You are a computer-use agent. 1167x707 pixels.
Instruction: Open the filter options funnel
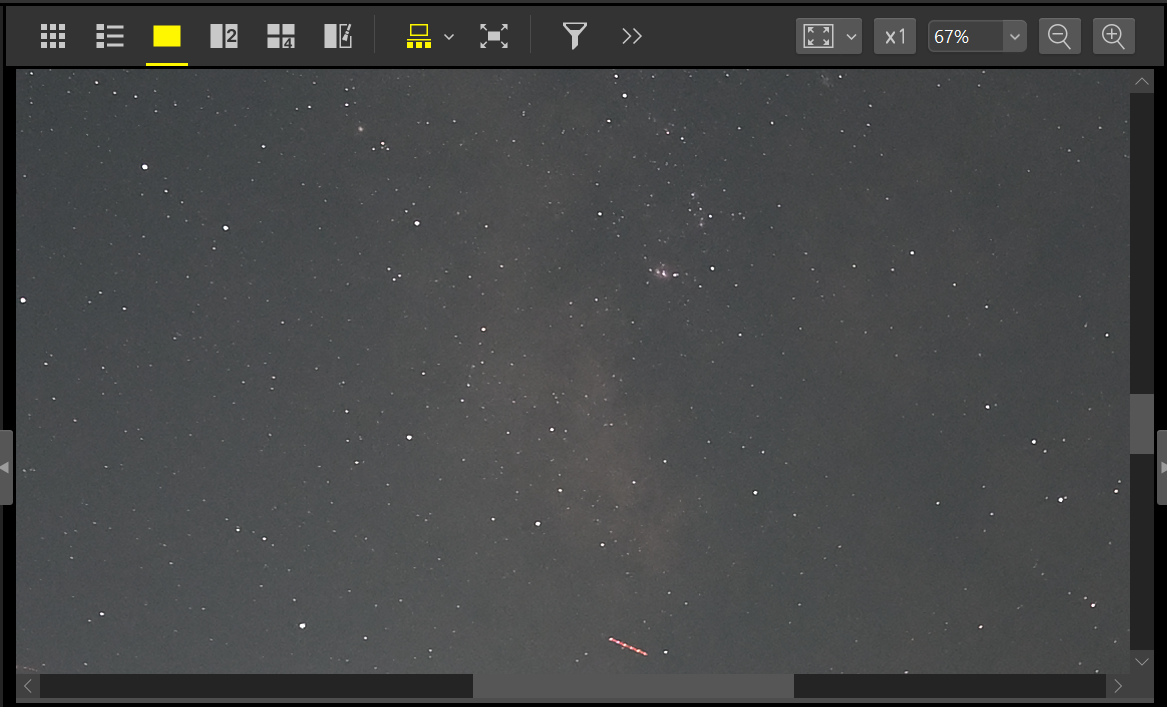coord(574,37)
